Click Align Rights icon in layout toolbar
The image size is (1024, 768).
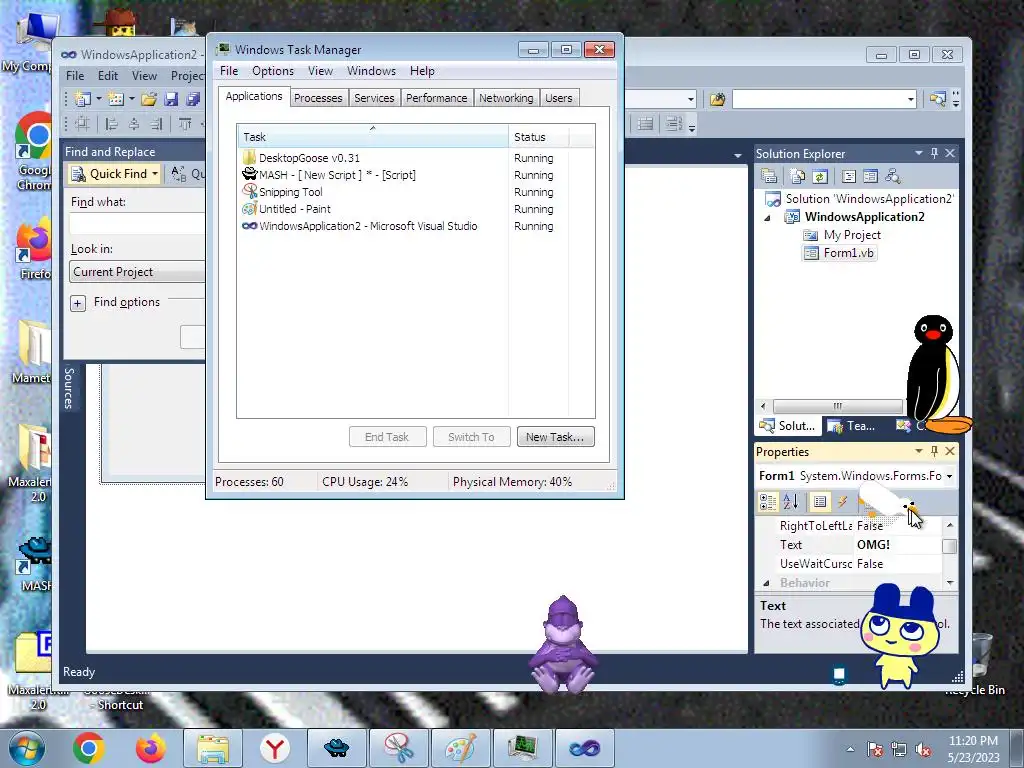point(156,123)
